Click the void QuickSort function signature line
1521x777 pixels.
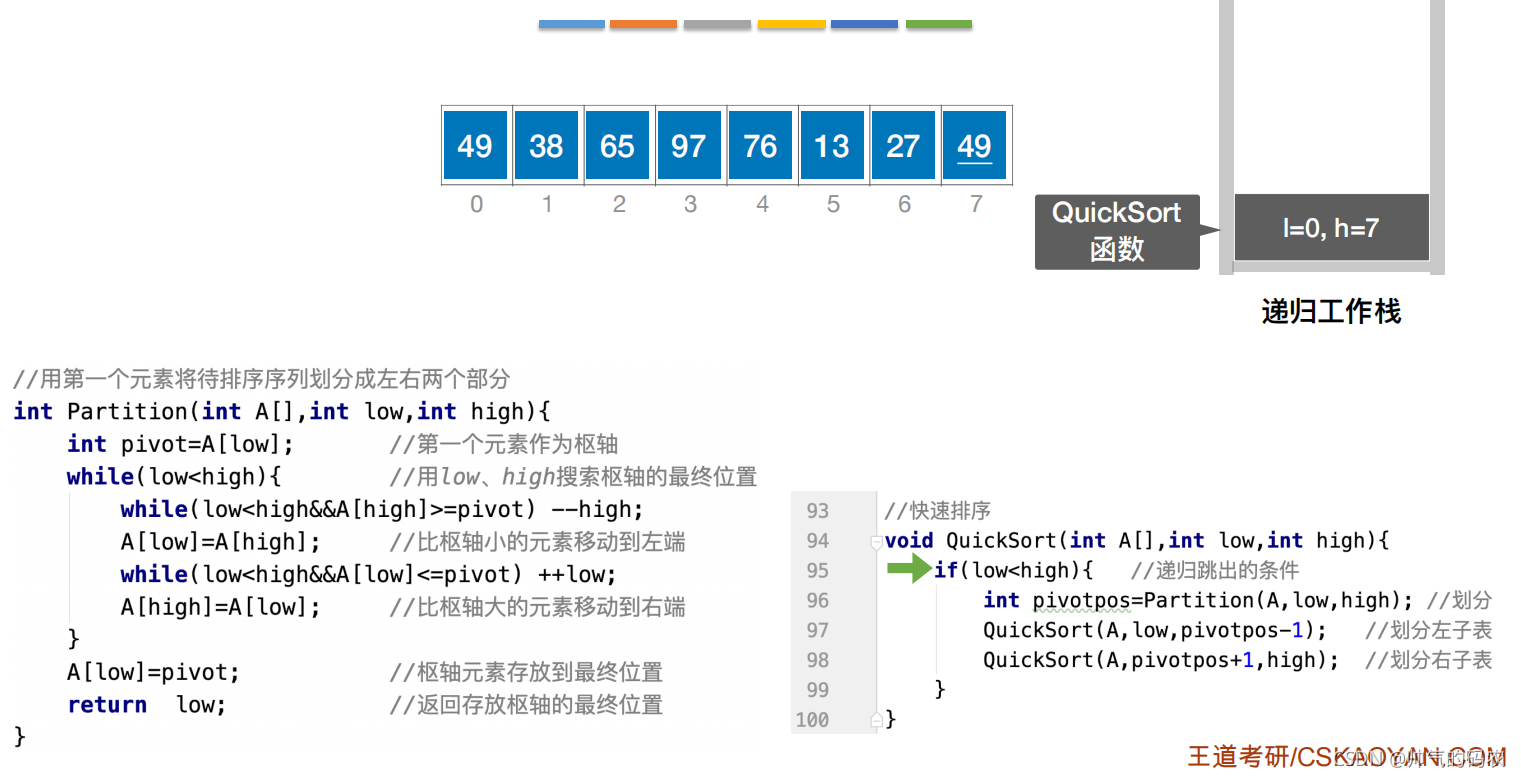(x=1137, y=541)
